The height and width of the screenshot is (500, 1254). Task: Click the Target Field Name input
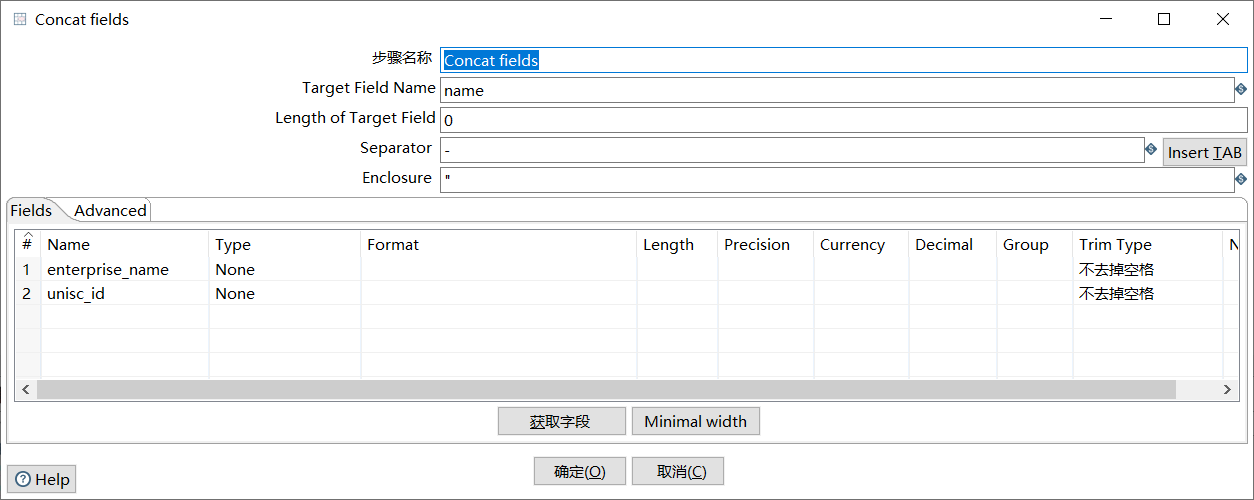click(837, 90)
